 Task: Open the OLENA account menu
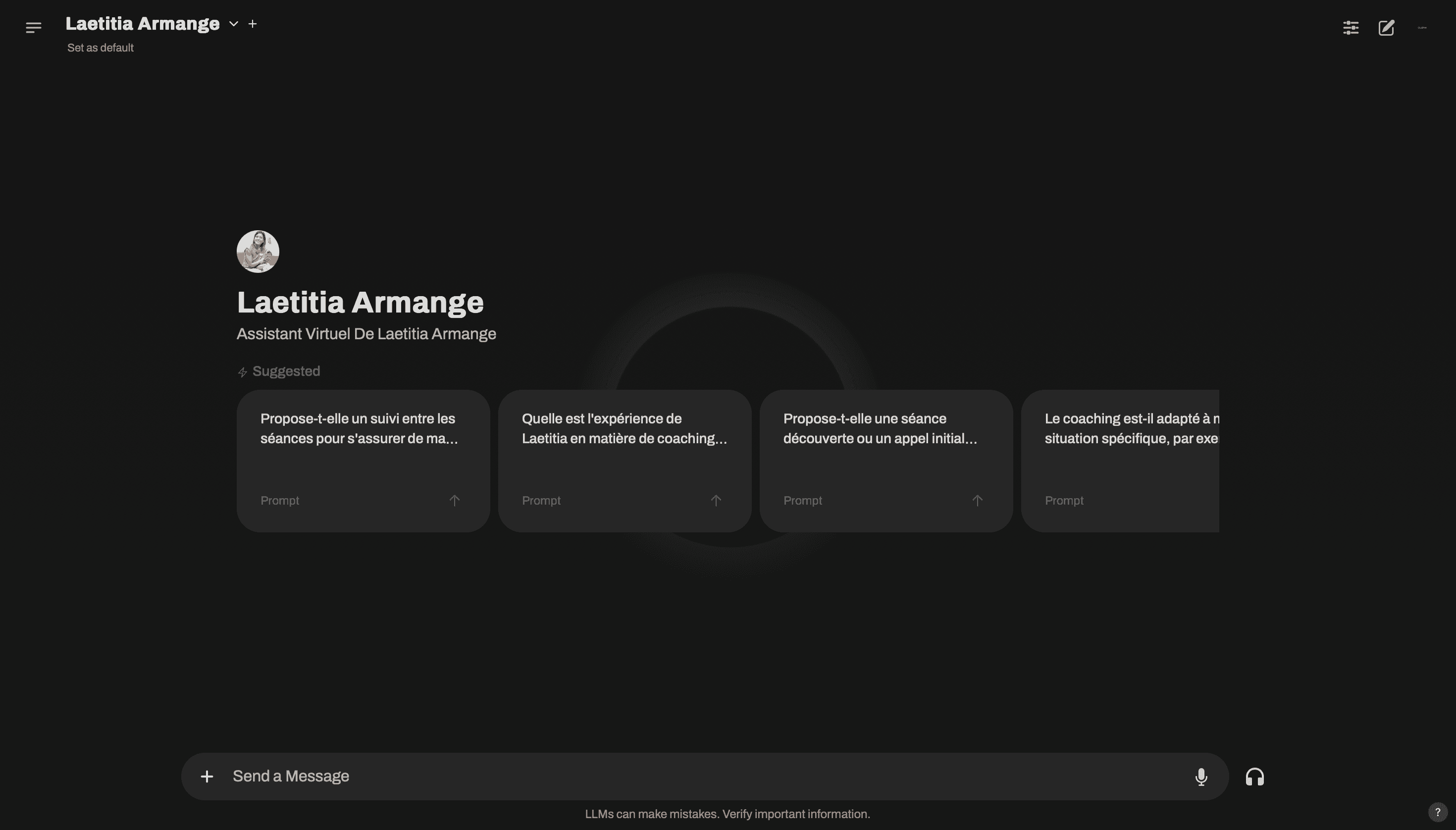(1423, 27)
